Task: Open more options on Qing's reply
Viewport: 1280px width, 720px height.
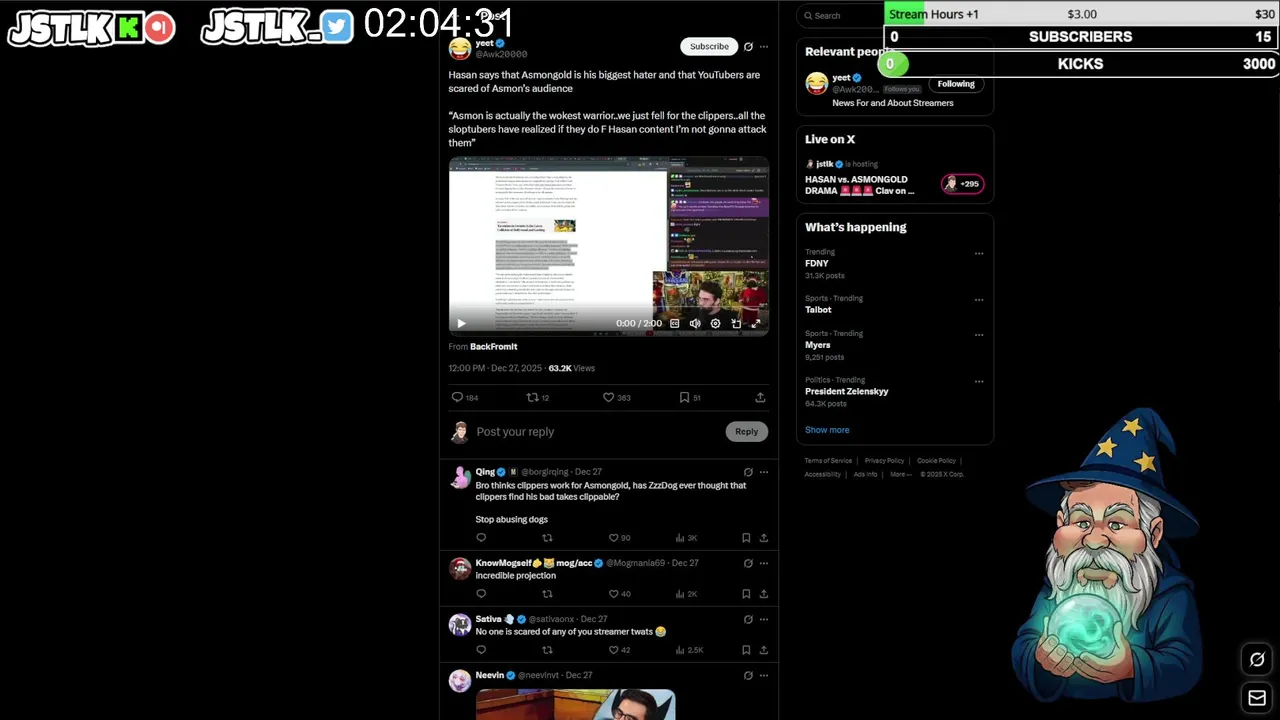Action: (764, 472)
